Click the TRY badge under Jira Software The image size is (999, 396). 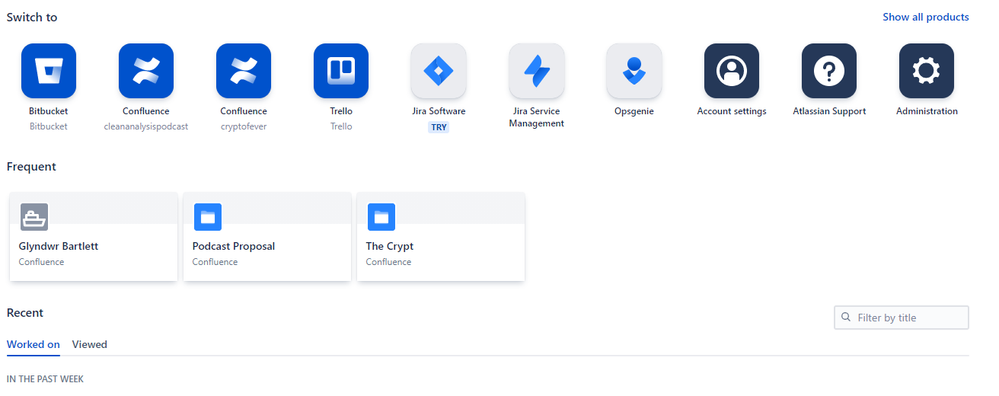(439, 127)
